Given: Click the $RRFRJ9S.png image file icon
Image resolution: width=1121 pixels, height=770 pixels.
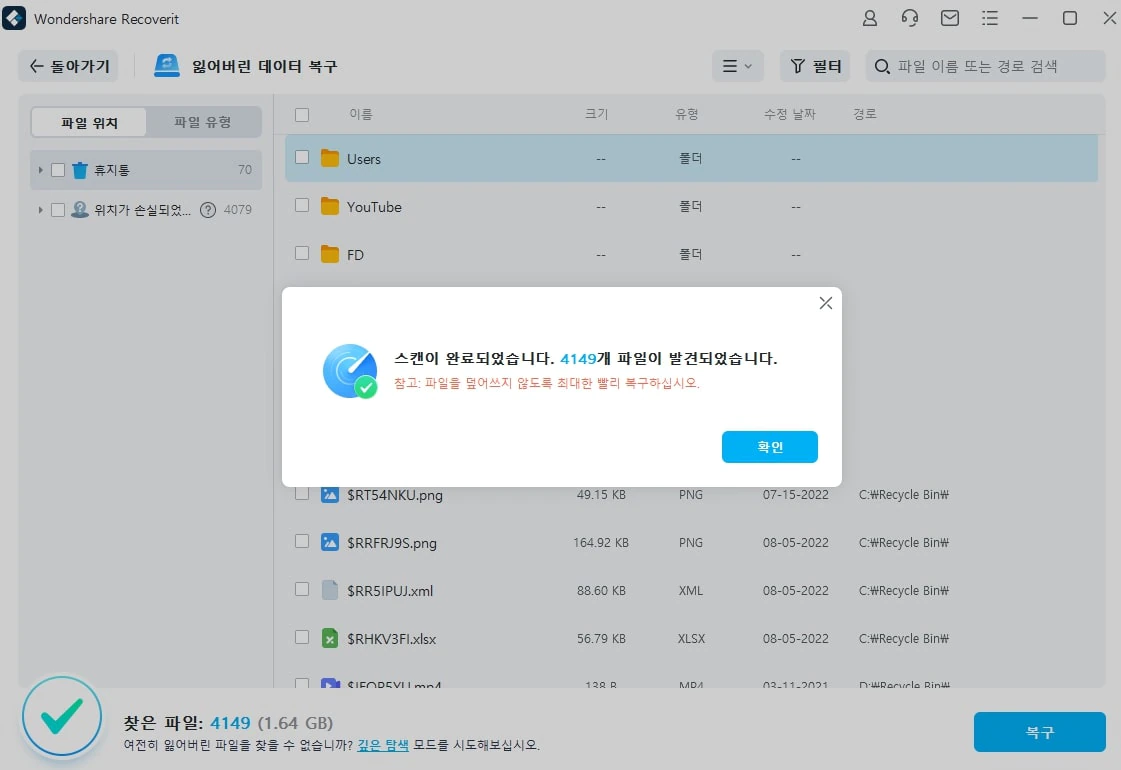Looking at the screenshot, I should click(x=330, y=542).
